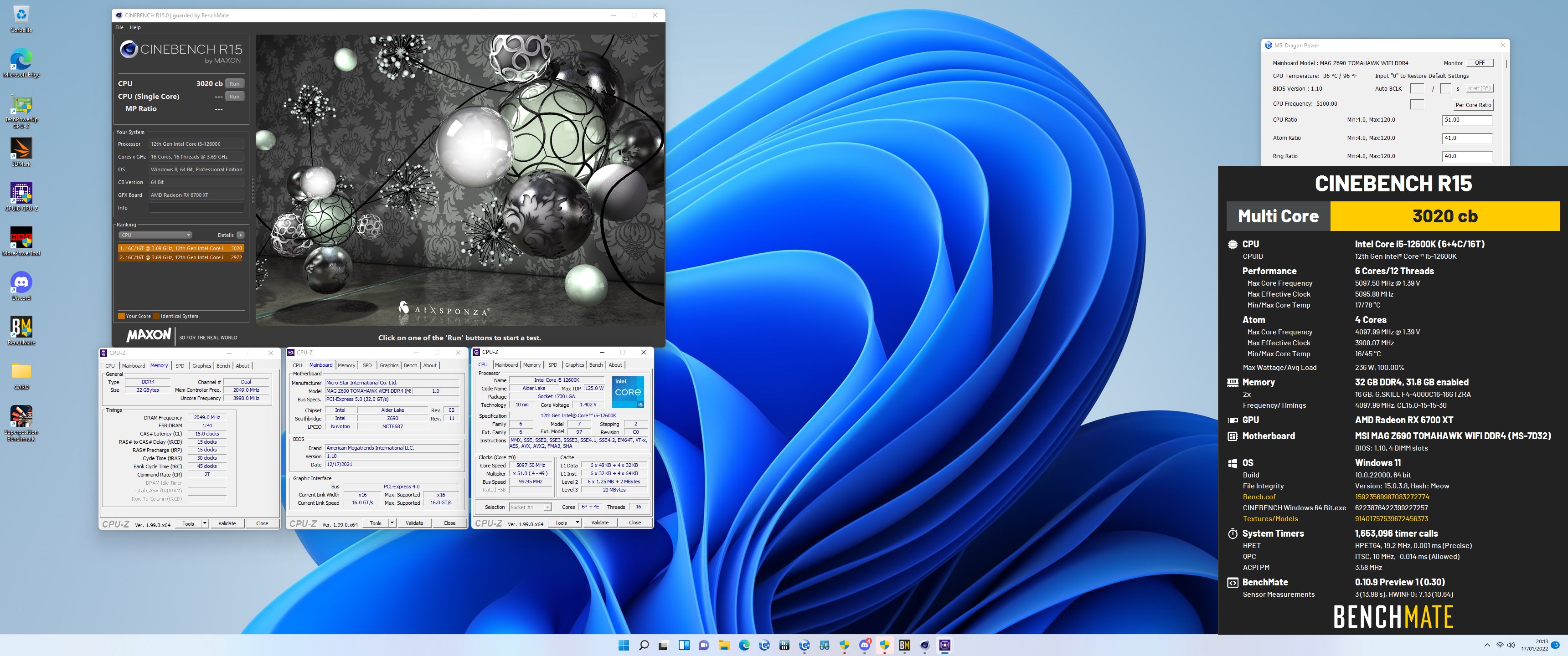Open taskbar Search

pyautogui.click(x=644, y=645)
